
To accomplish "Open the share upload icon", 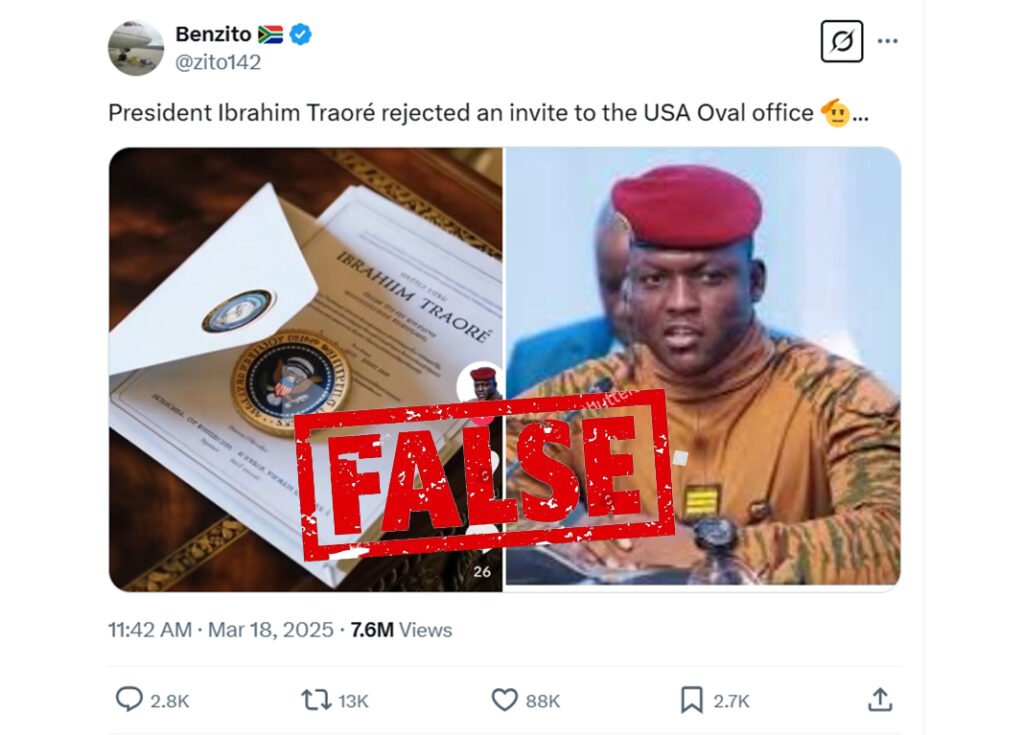I will [x=880, y=700].
